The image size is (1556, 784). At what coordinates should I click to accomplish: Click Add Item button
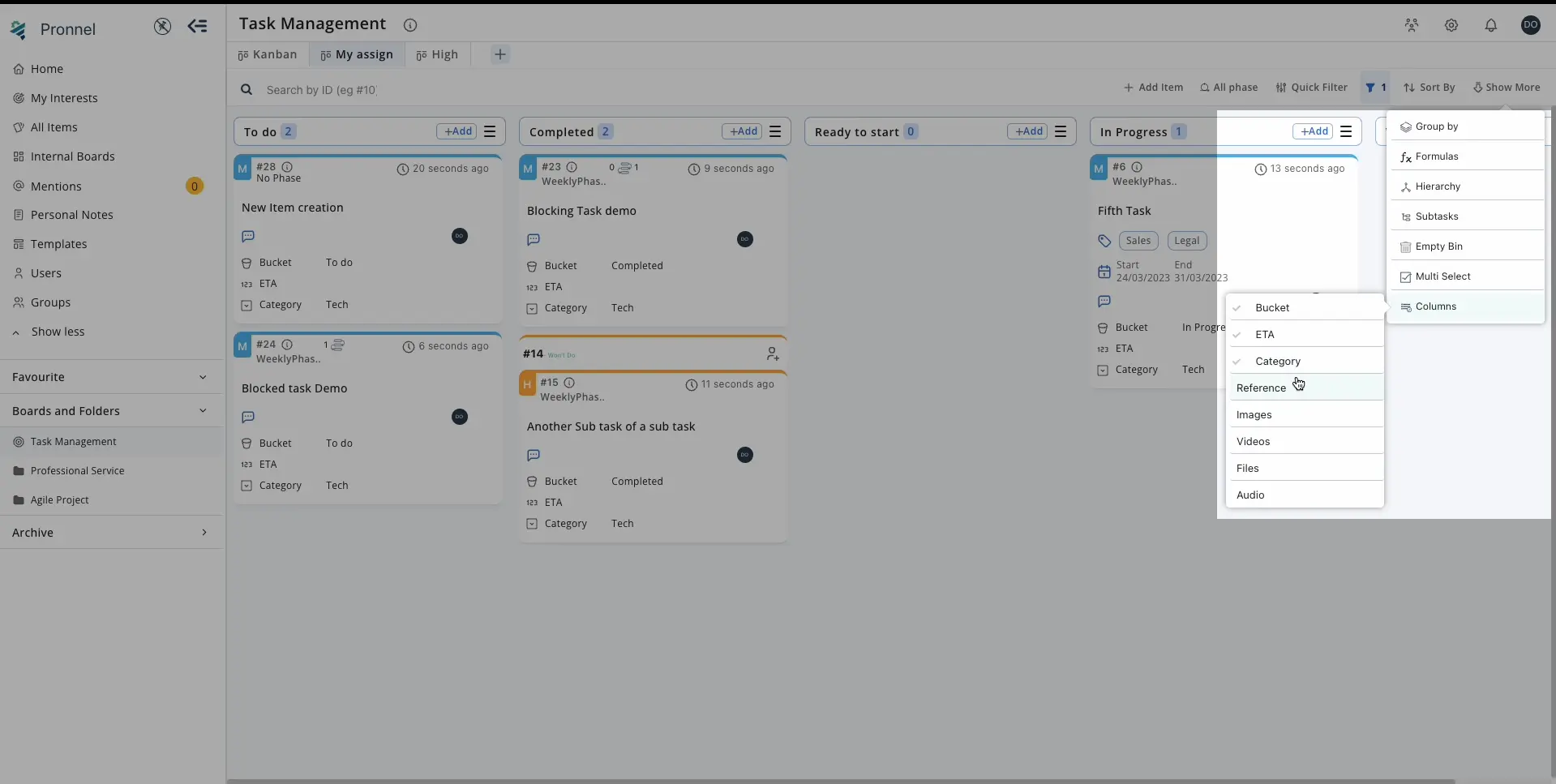coord(1153,88)
